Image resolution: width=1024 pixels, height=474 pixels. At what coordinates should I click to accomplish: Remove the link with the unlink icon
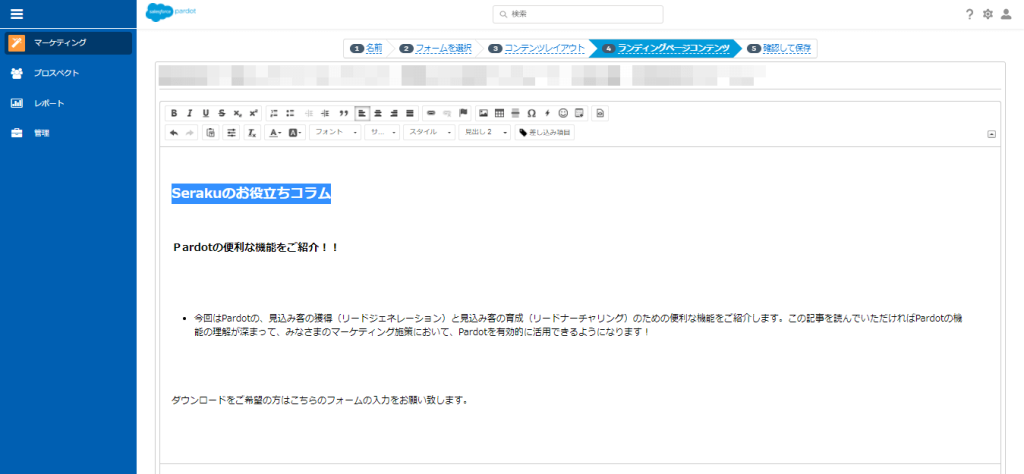pos(447,113)
